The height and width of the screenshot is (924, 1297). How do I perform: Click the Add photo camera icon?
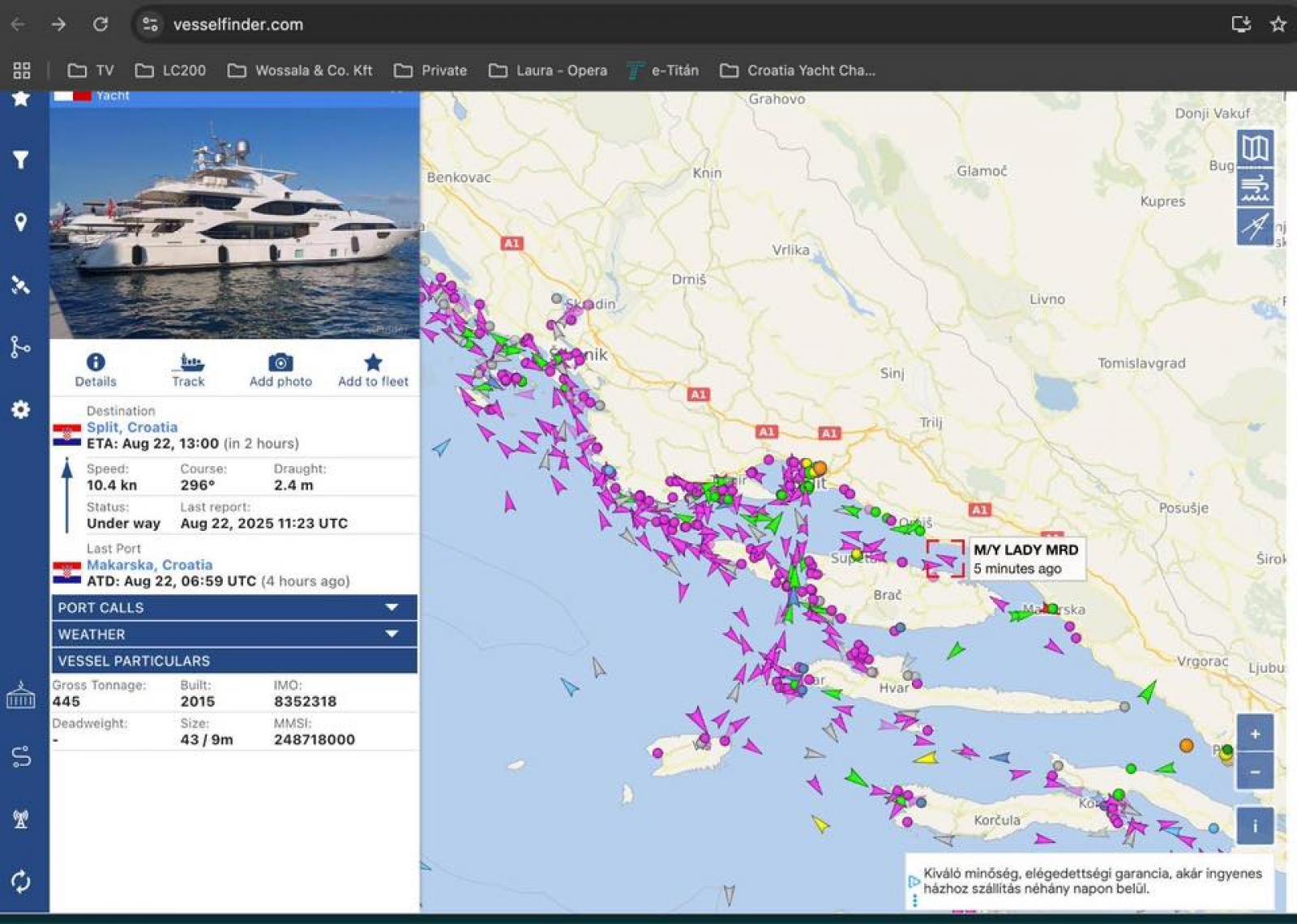tap(280, 362)
